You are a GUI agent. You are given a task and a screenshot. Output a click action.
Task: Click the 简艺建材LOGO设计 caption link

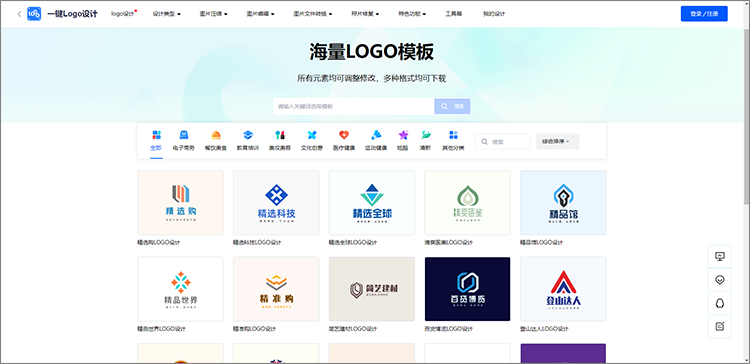tap(353, 329)
